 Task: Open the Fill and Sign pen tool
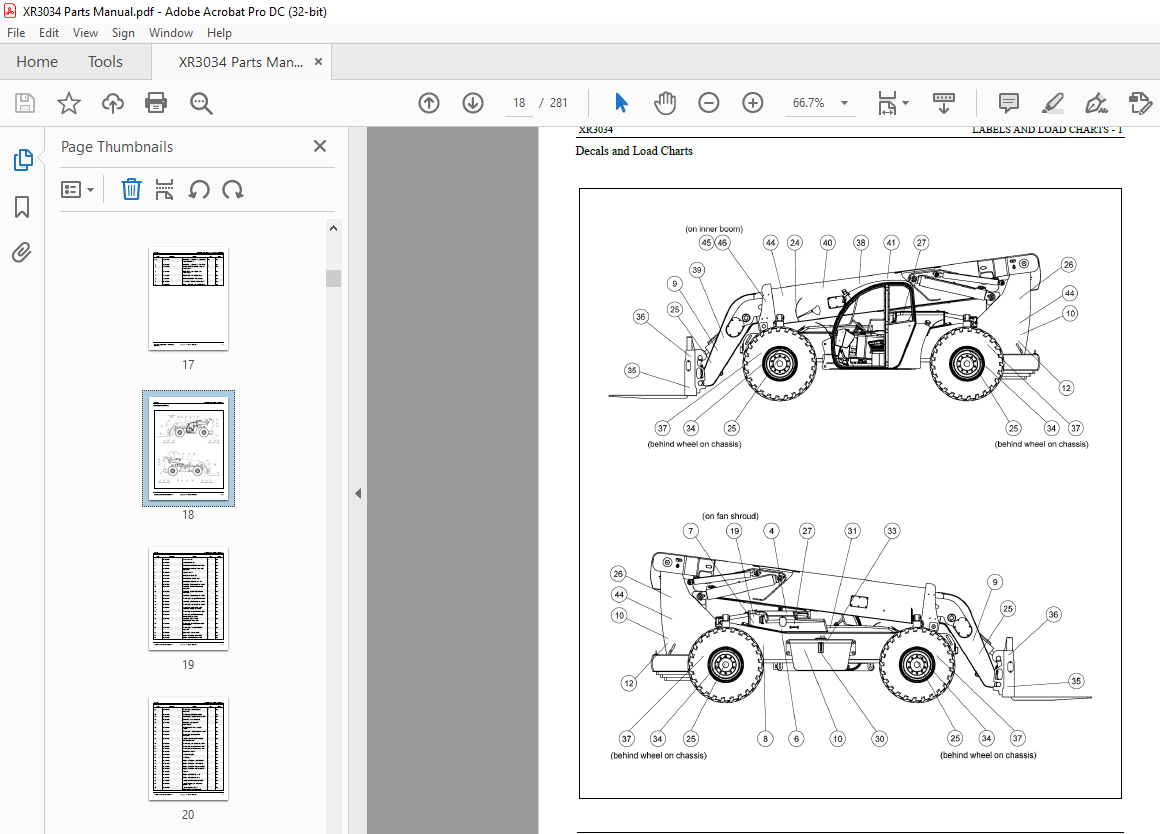[1096, 103]
